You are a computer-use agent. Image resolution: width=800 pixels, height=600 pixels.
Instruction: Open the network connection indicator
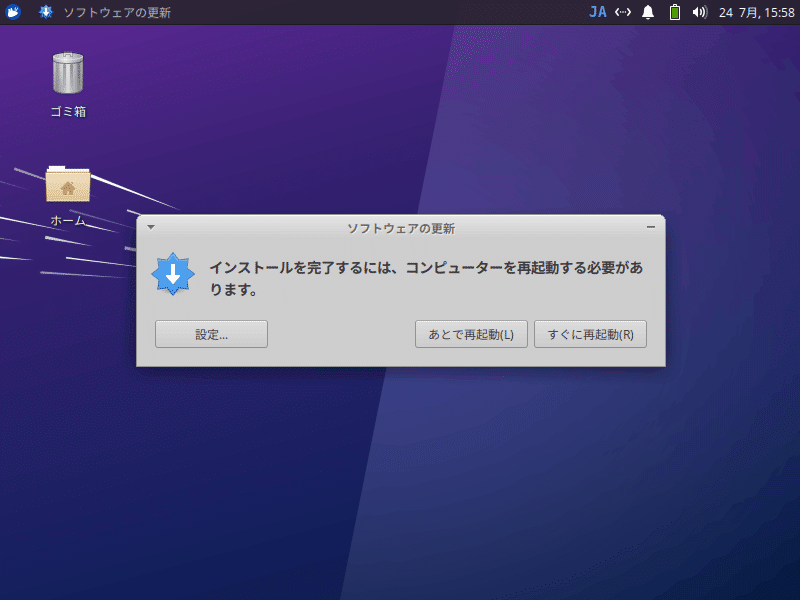(x=622, y=12)
